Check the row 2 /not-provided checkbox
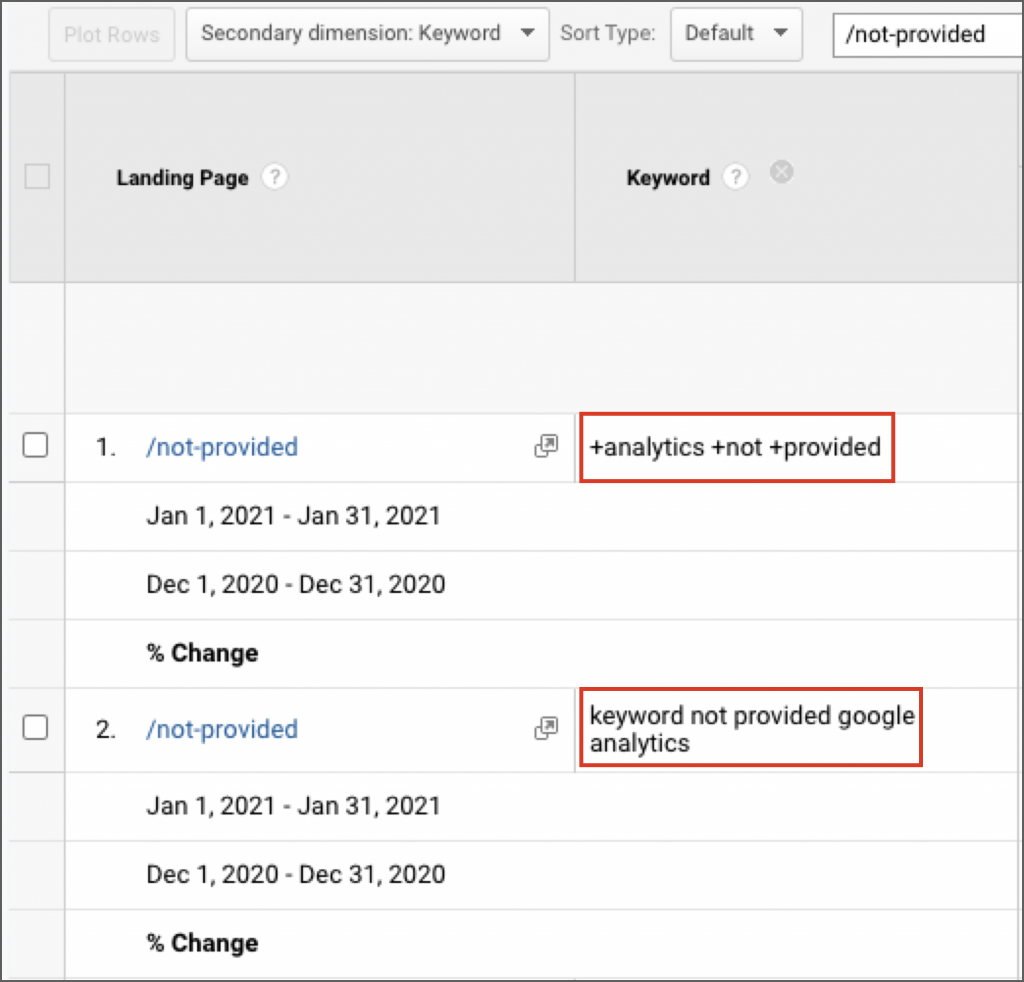The height and width of the screenshot is (982, 1024). (35, 727)
